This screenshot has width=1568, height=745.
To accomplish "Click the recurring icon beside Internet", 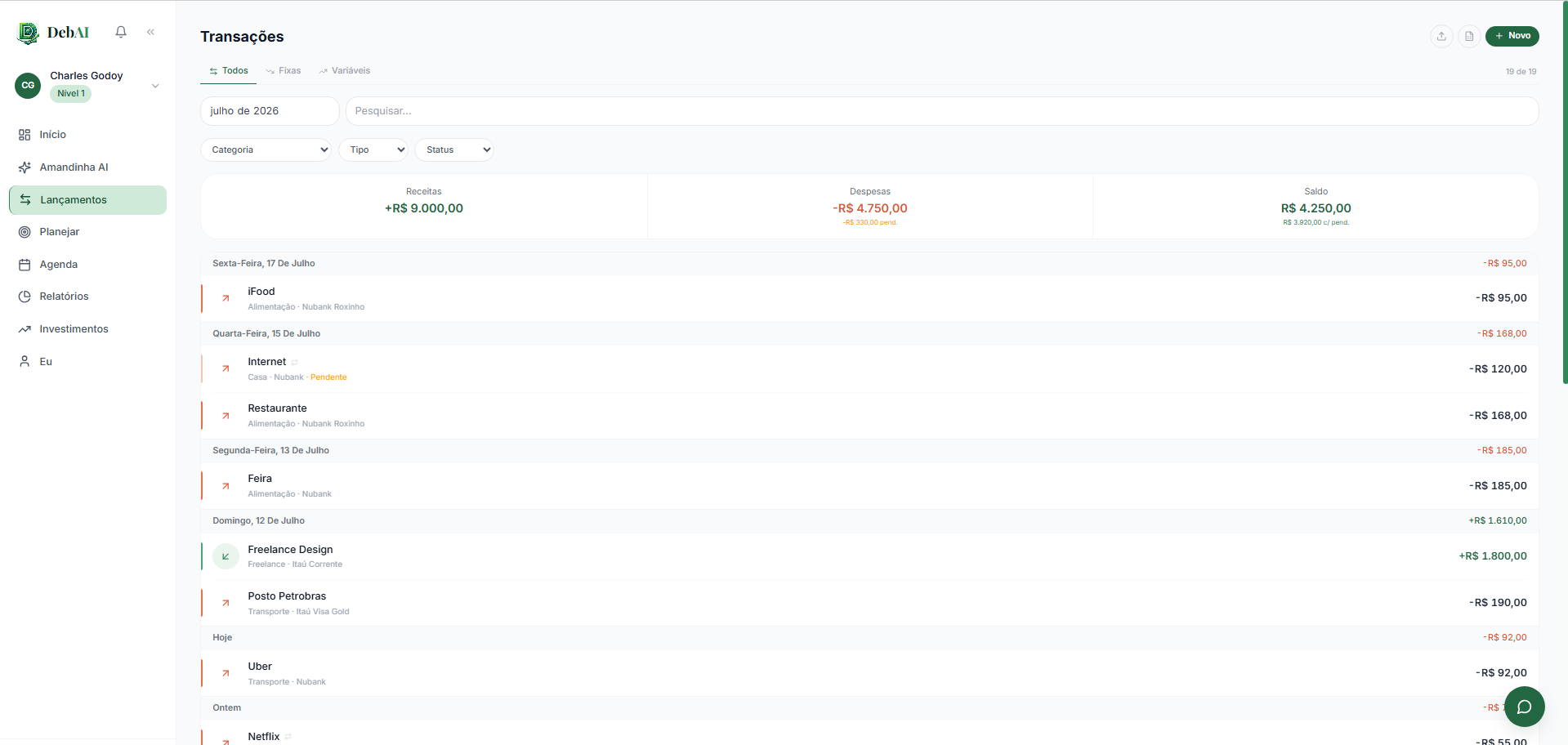I will (x=295, y=362).
